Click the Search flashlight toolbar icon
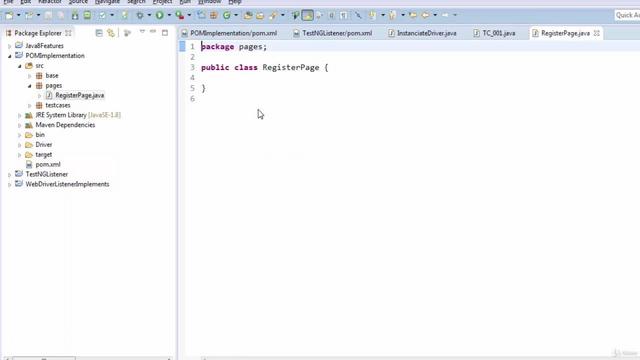Screen dimensions: 640x360 tap(273, 16)
